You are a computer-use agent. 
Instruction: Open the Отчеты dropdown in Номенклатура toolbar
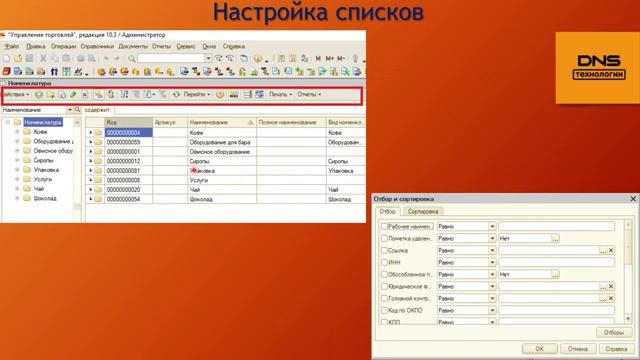tap(309, 95)
